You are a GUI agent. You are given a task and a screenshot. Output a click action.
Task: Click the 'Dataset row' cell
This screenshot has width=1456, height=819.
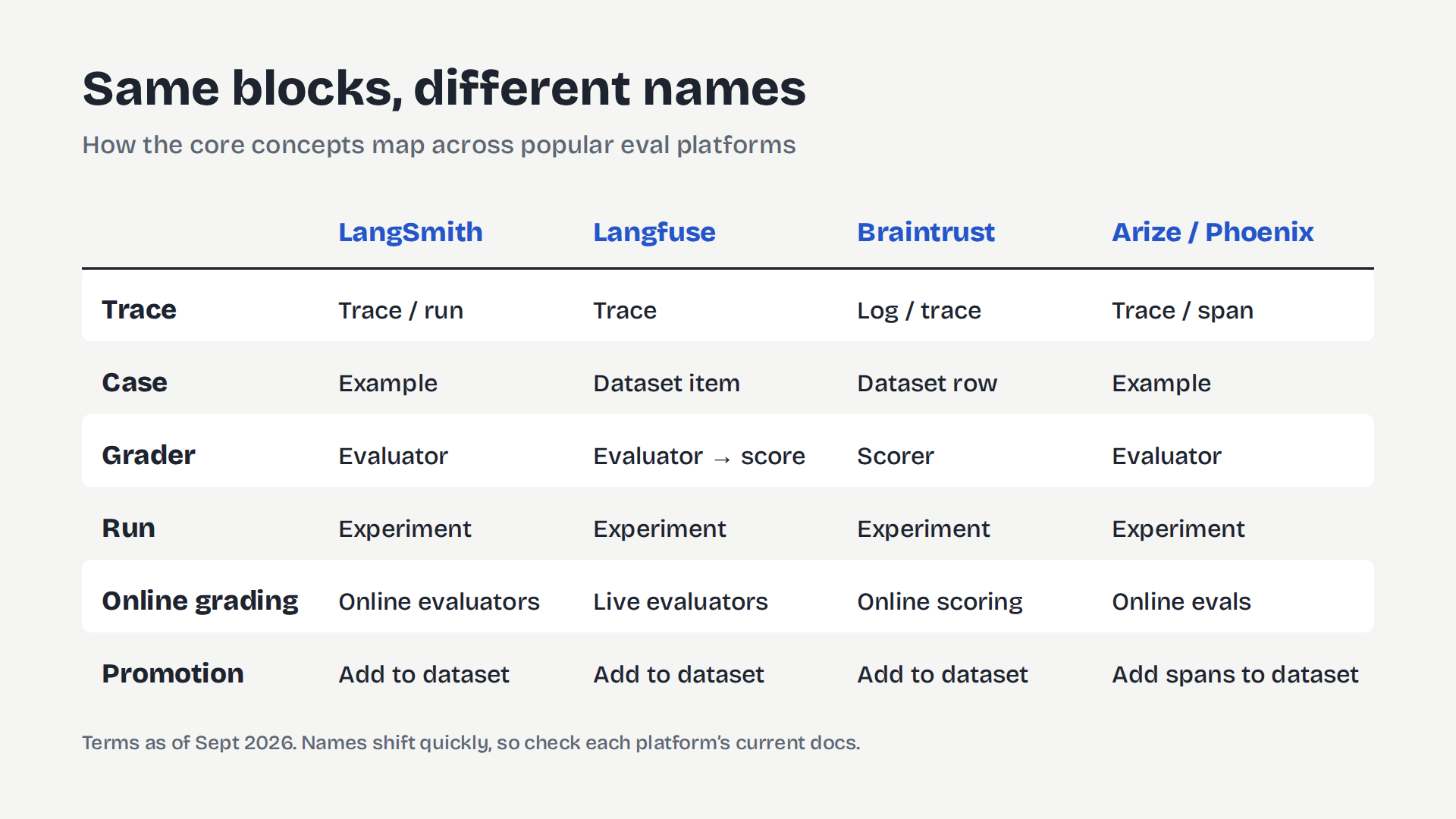927,383
